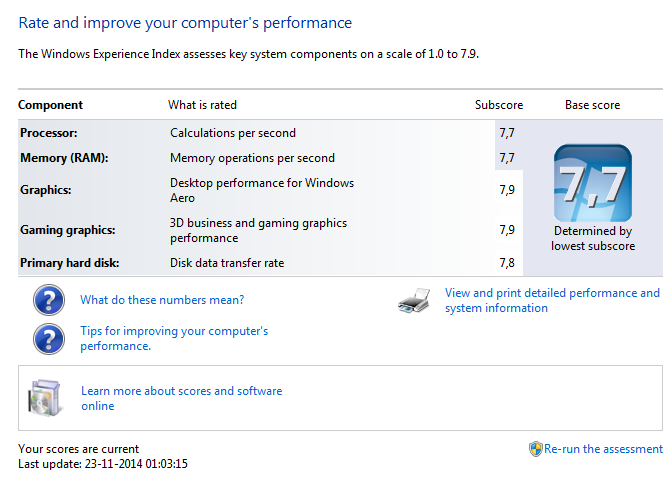Select the Processor row label
668x488 pixels.
[49, 133]
